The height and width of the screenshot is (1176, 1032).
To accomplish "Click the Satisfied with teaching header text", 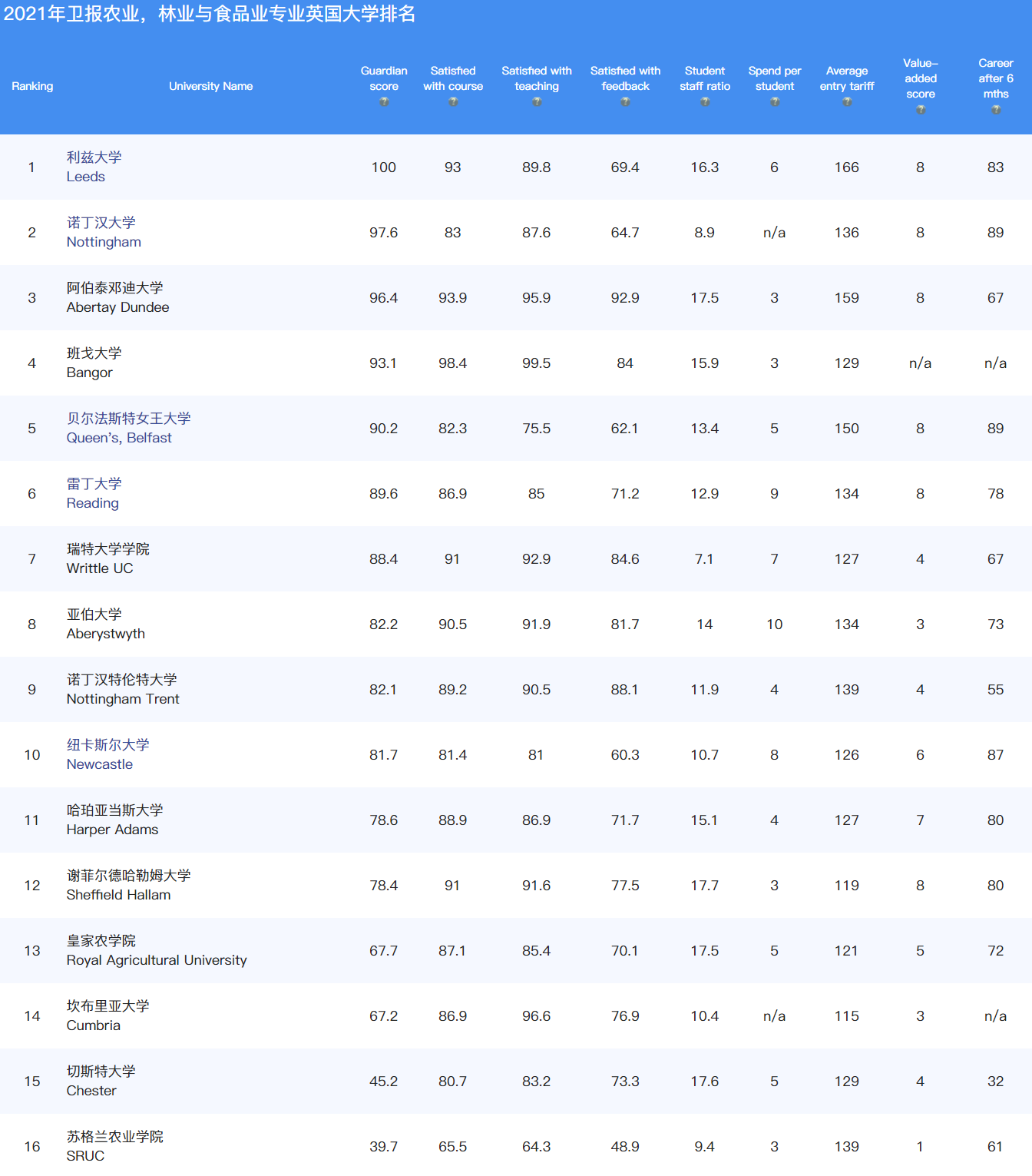I will click(537, 78).
